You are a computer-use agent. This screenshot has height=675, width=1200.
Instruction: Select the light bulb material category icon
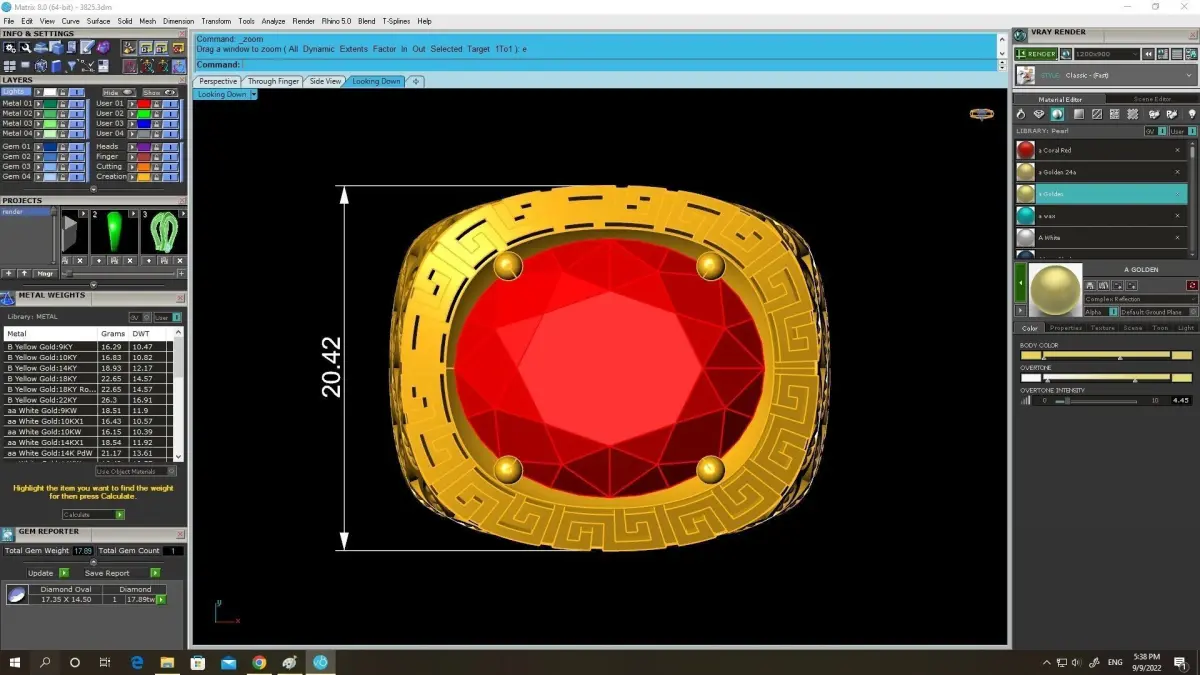(x=1192, y=114)
